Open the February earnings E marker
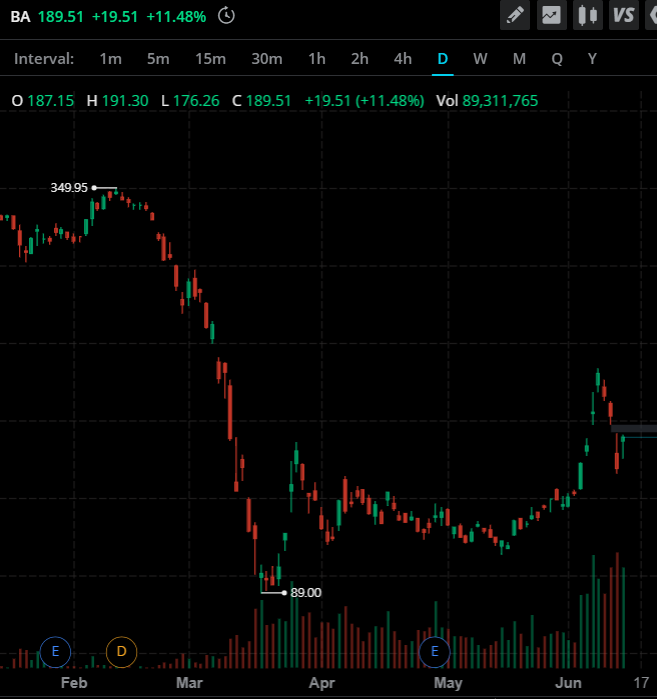This screenshot has width=657, height=699. point(55,652)
